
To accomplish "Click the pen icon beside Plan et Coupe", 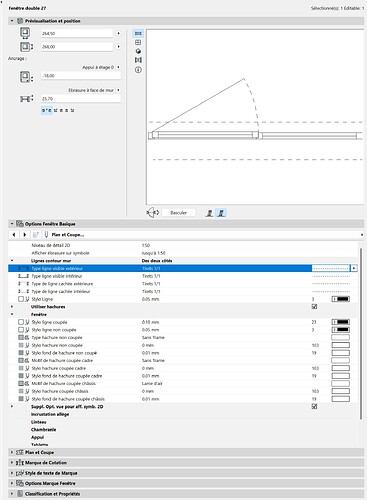I will (46, 235).
